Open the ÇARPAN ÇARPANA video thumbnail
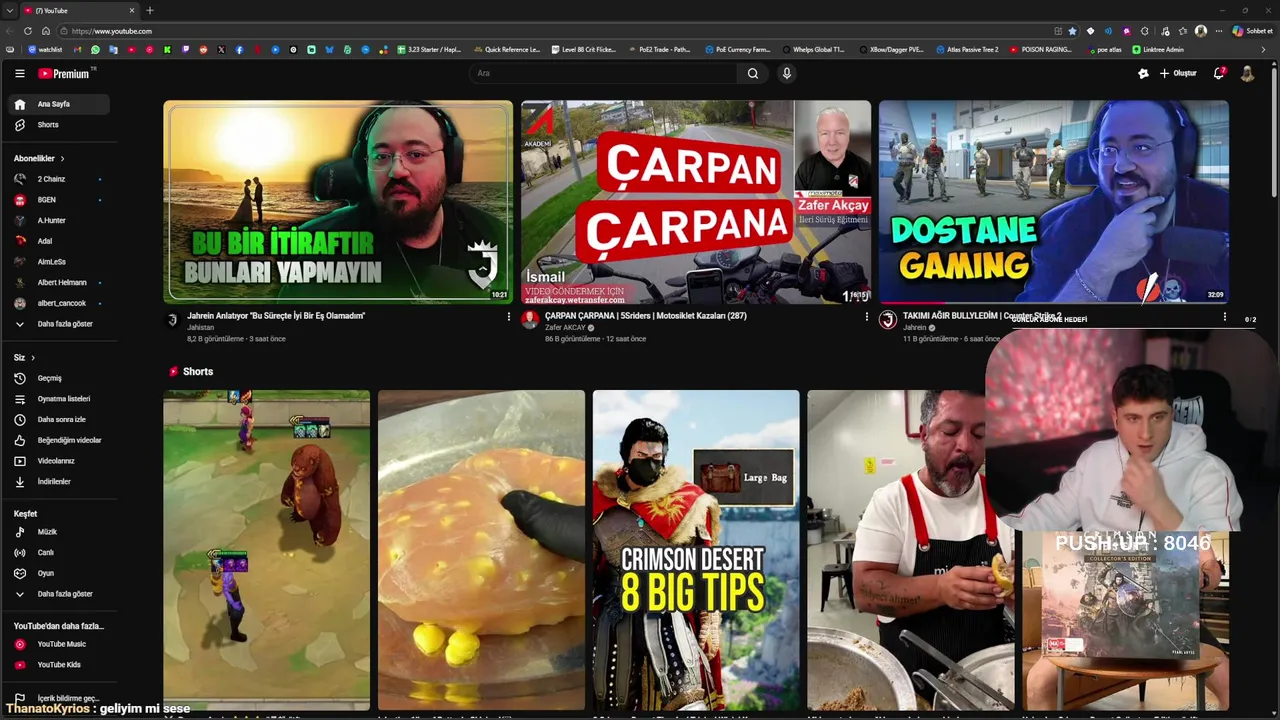 click(x=696, y=202)
